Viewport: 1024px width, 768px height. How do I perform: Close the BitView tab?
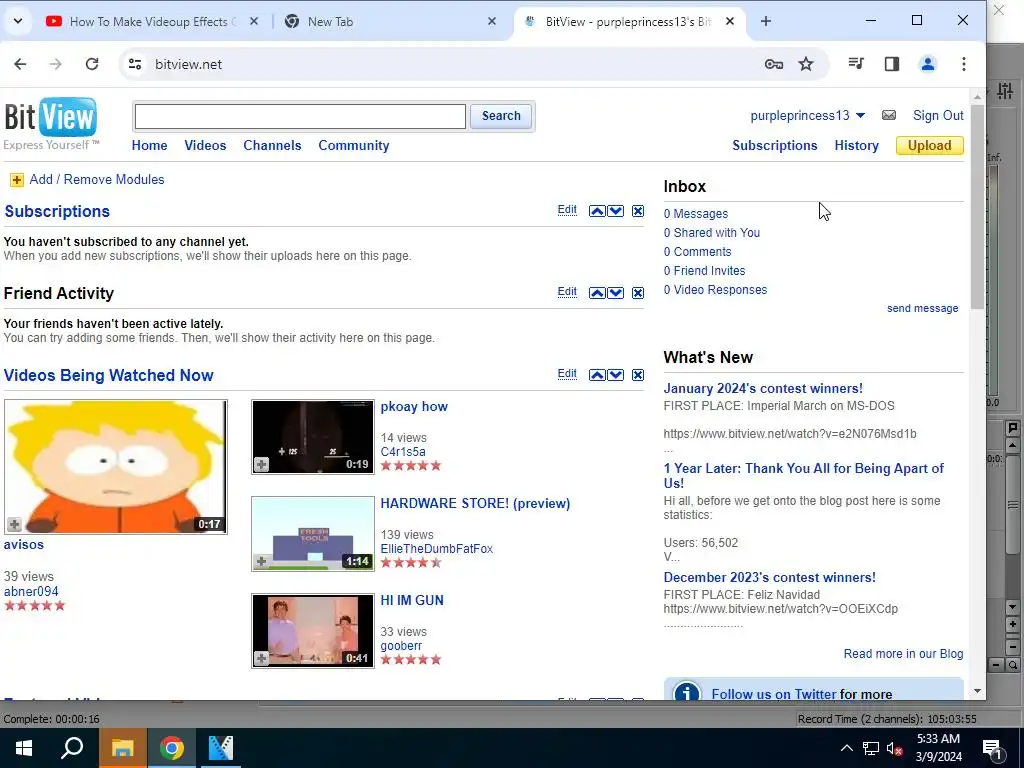(x=730, y=22)
